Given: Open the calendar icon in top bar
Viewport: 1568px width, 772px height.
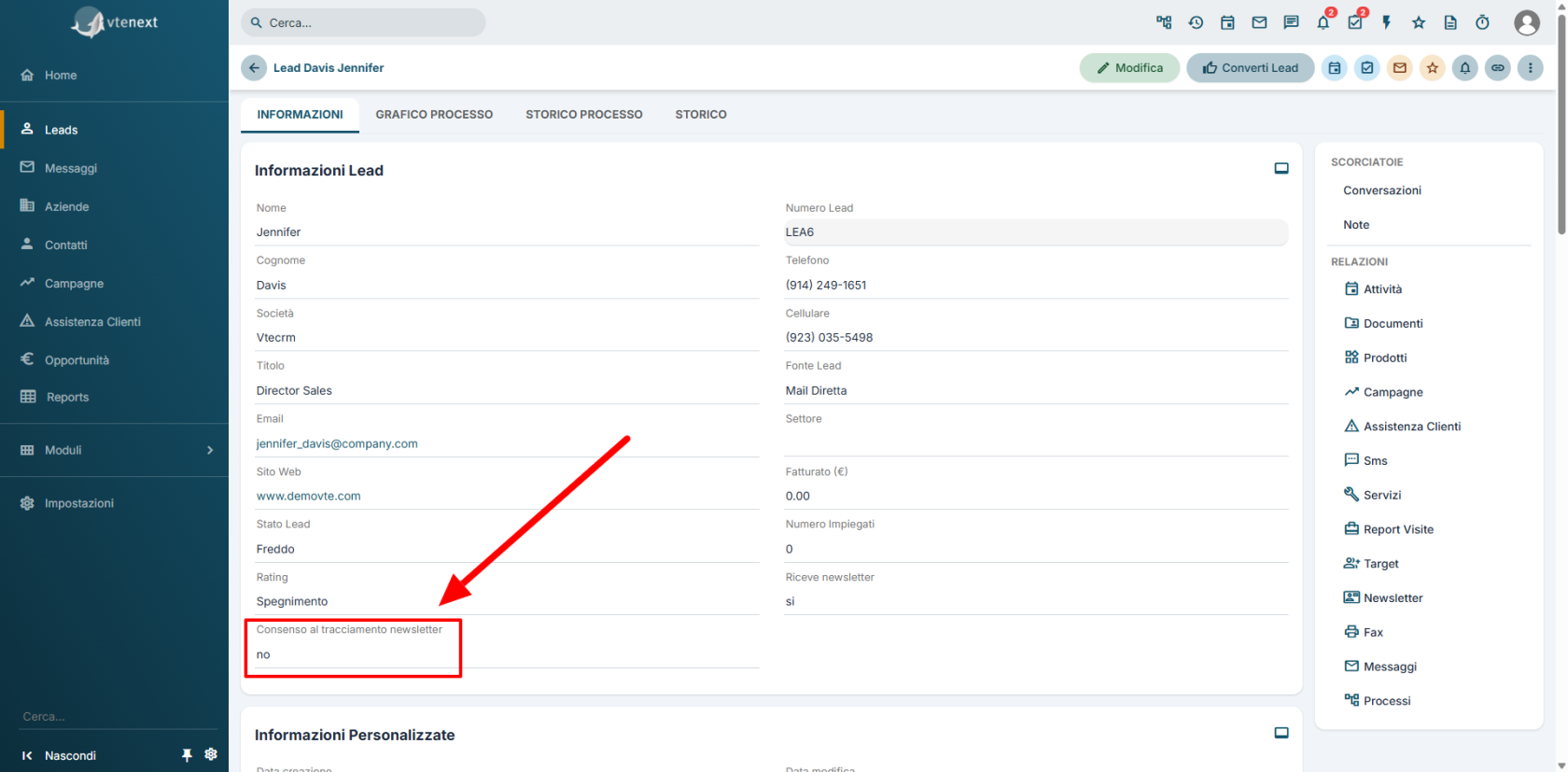Looking at the screenshot, I should (1227, 22).
